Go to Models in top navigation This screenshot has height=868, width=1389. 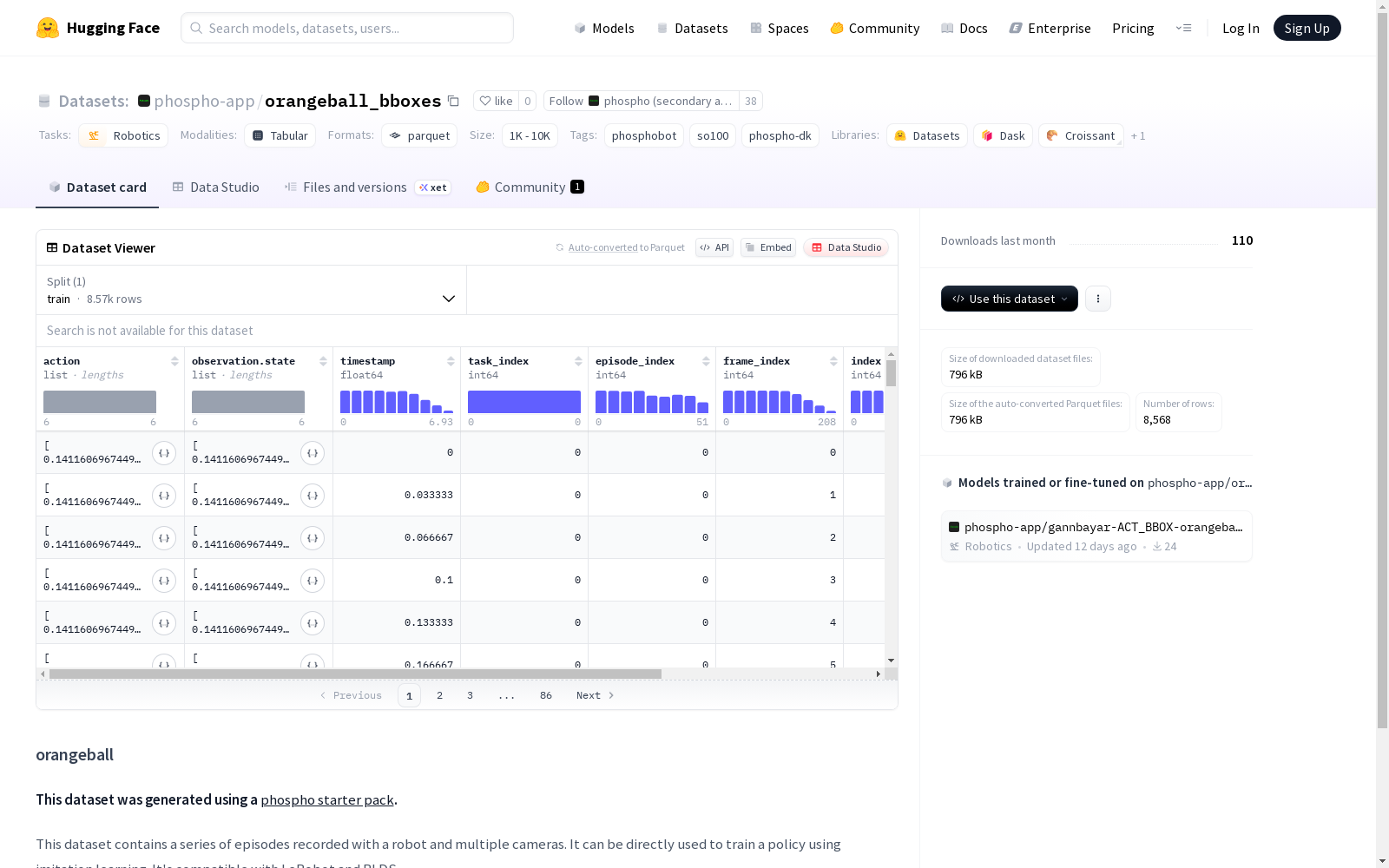(x=604, y=28)
